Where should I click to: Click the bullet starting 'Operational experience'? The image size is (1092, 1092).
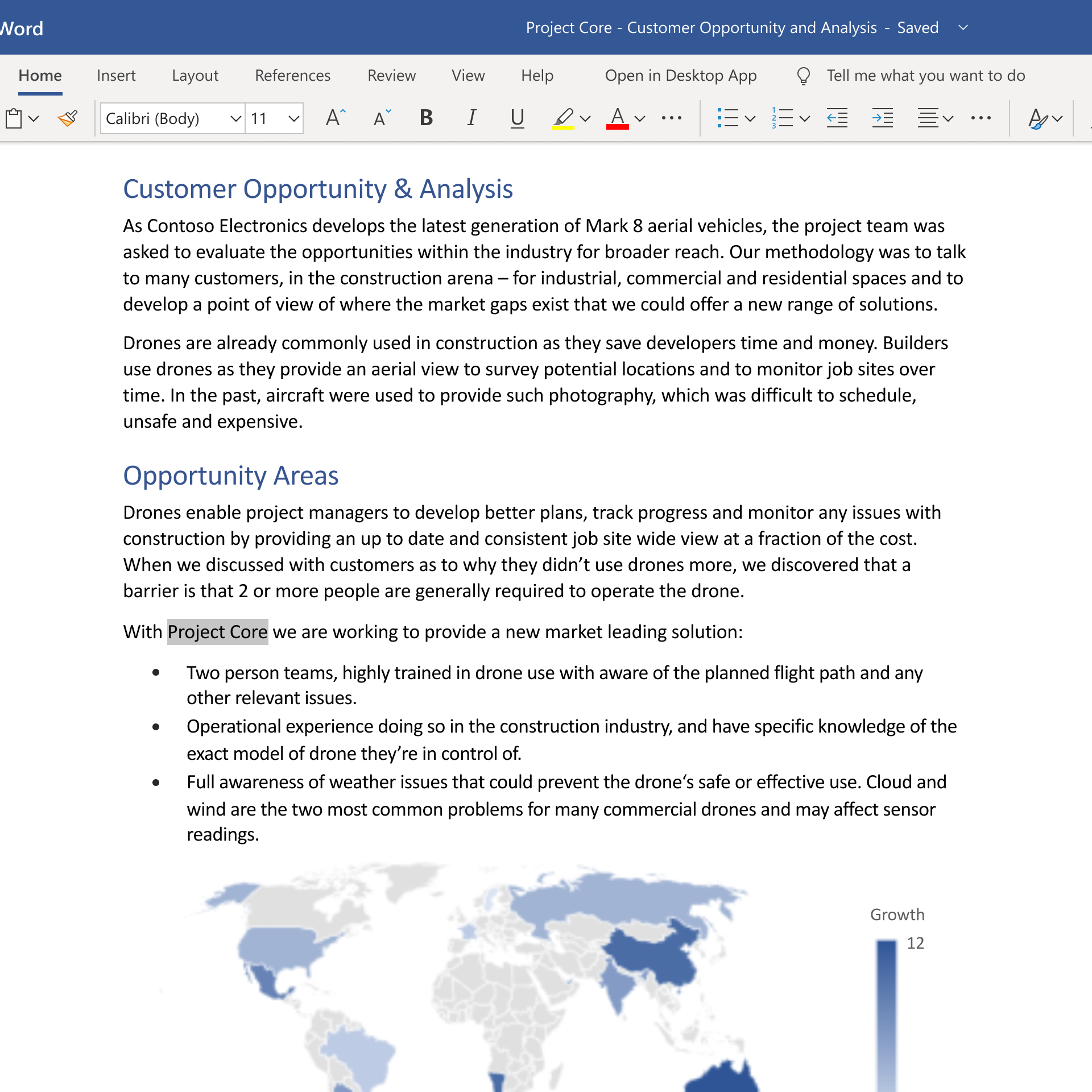click(x=572, y=740)
